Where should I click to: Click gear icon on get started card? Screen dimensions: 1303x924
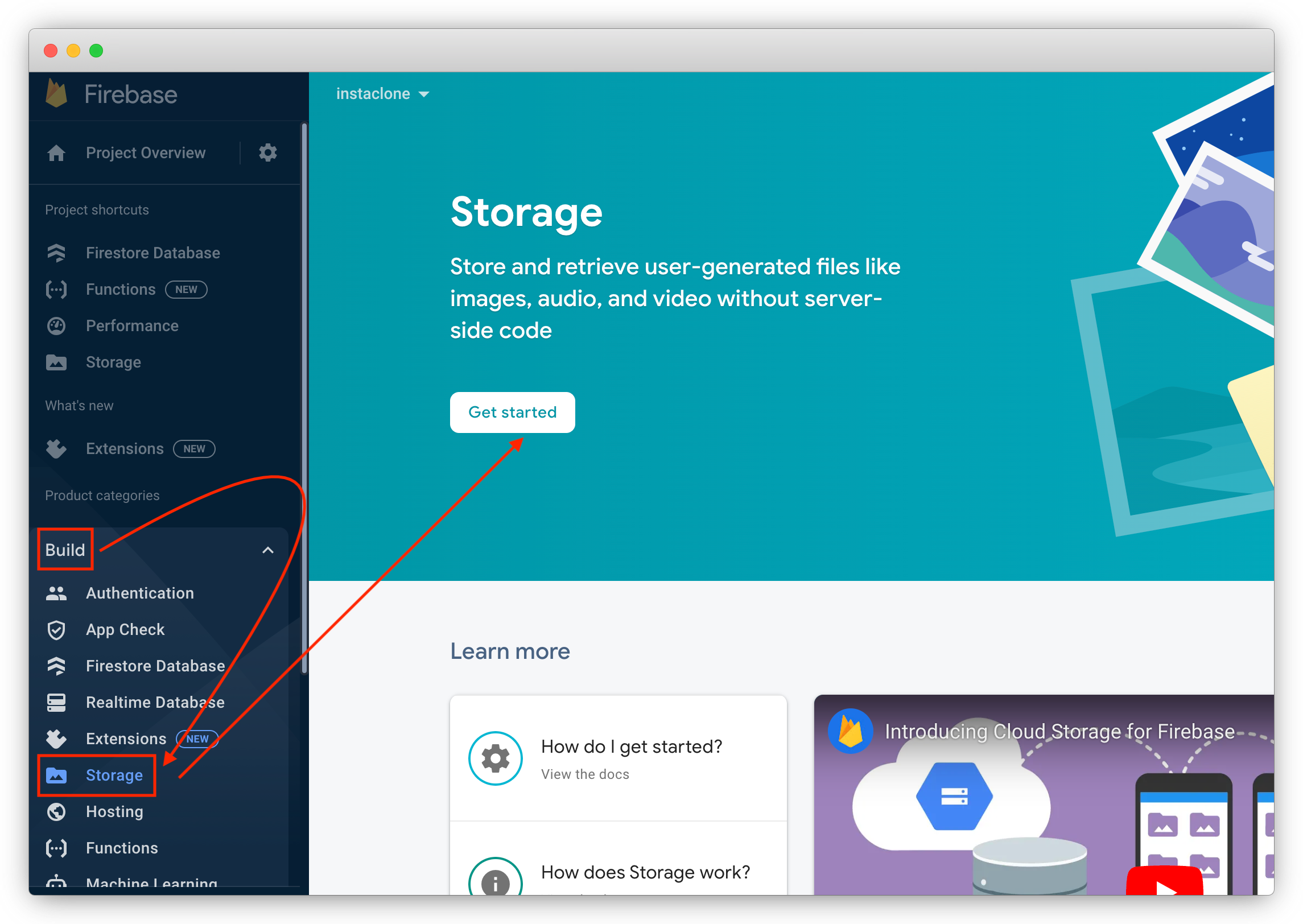(x=496, y=758)
